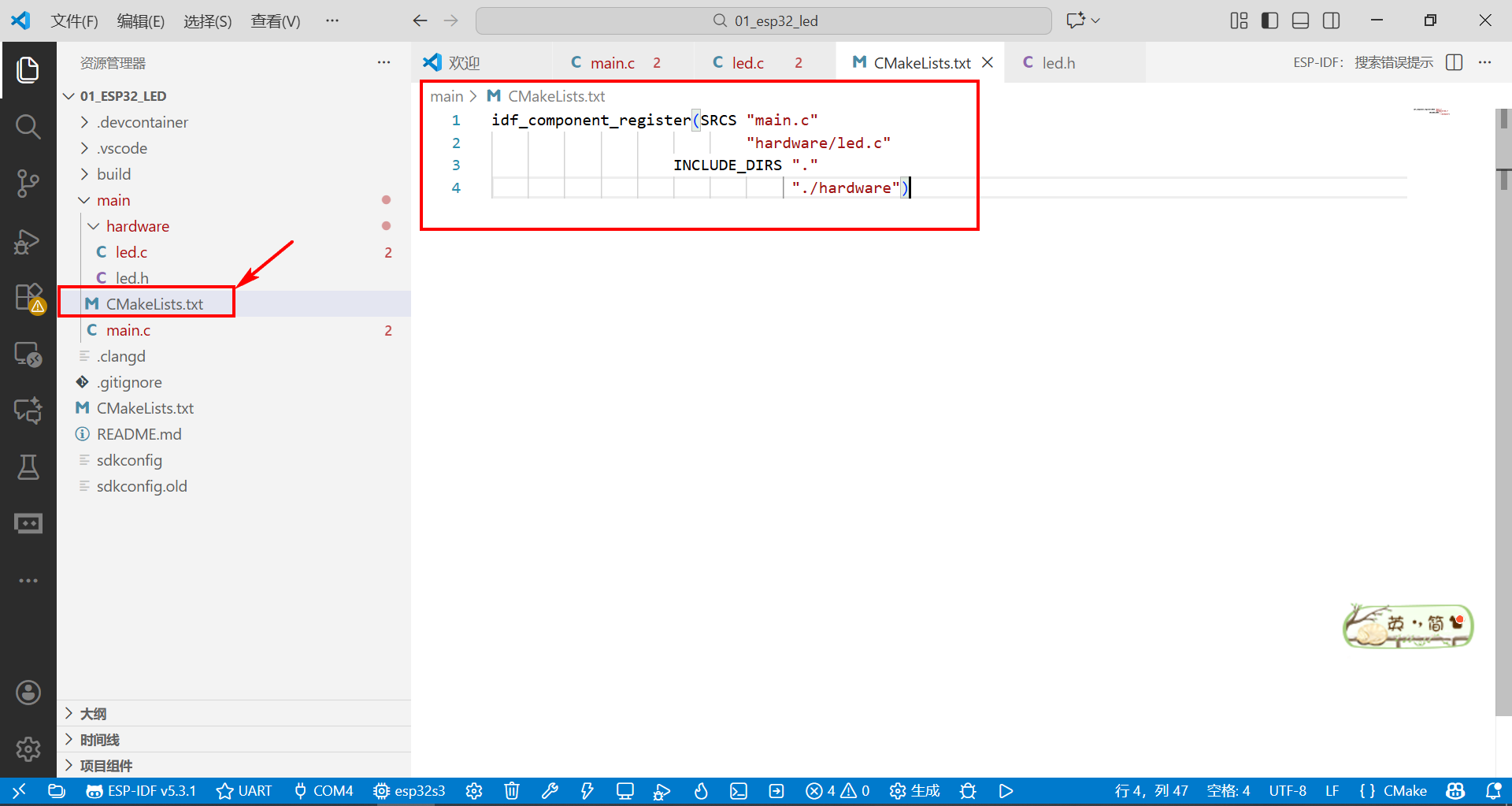1512x806 pixels.
Task: Click cursor position 行 4, 列 47
Action: point(1151,790)
